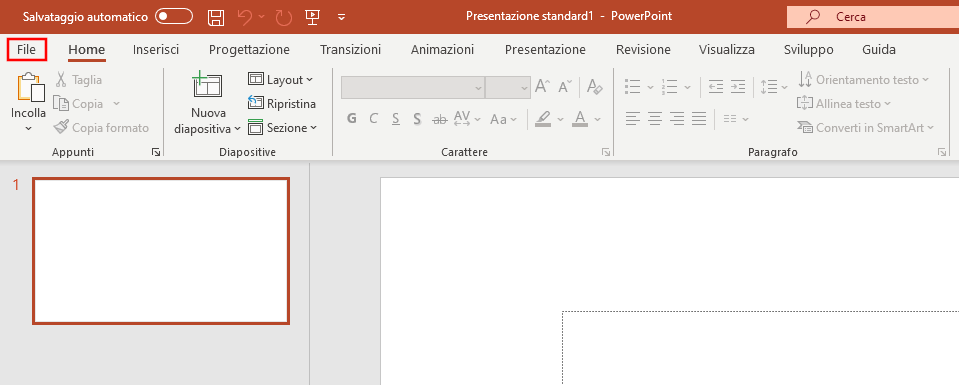Click the numbered list icon
This screenshot has height=385, width=959.
670,87
